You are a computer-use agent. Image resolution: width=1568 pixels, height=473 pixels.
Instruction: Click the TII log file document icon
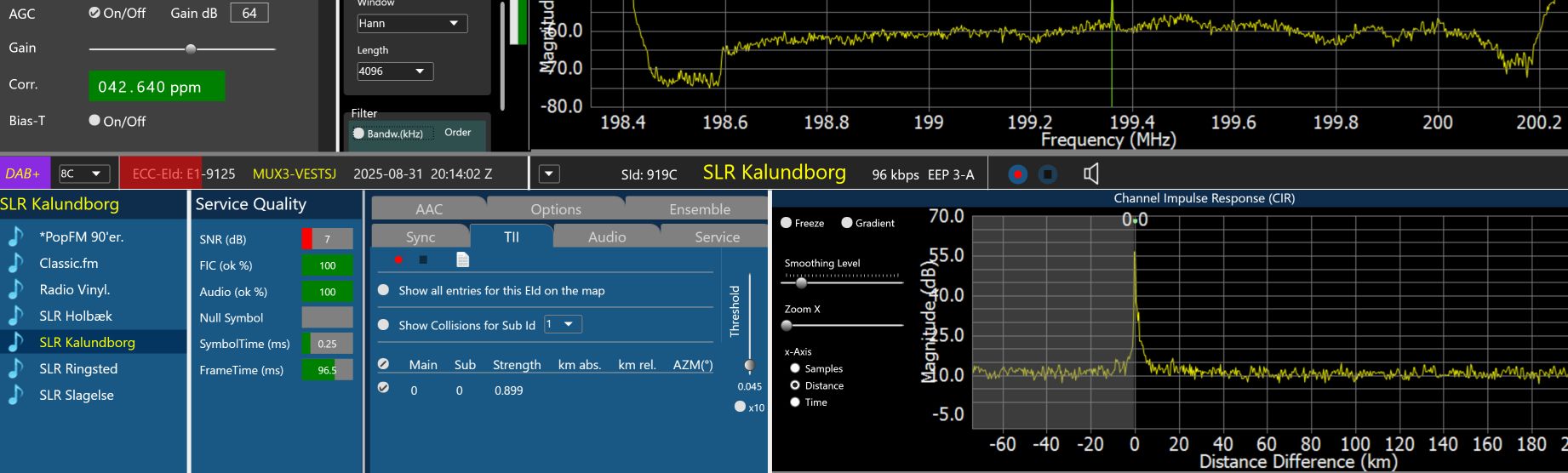click(x=462, y=259)
